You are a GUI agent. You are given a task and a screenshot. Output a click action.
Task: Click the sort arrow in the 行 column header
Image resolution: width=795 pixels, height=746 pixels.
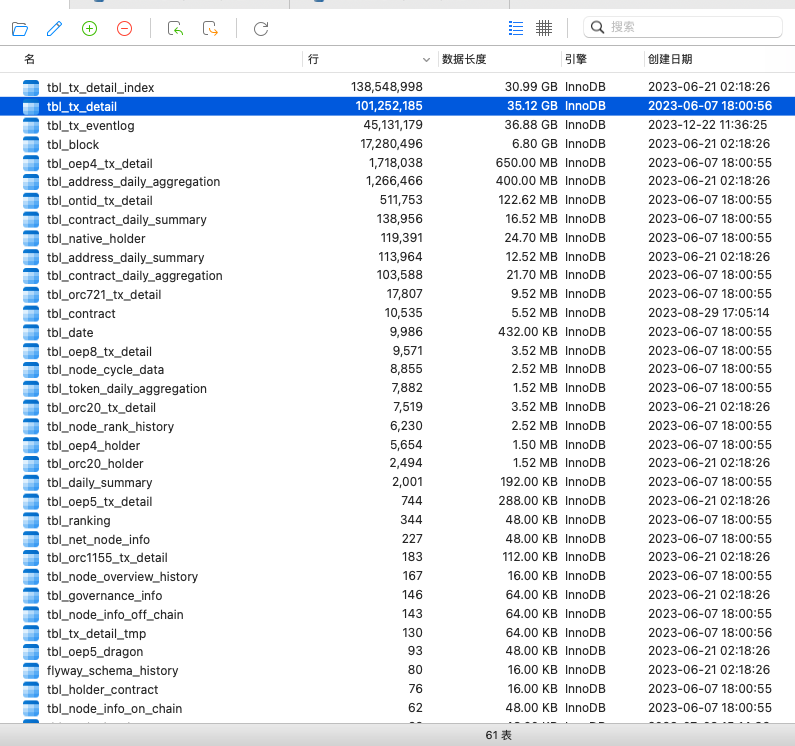427,60
